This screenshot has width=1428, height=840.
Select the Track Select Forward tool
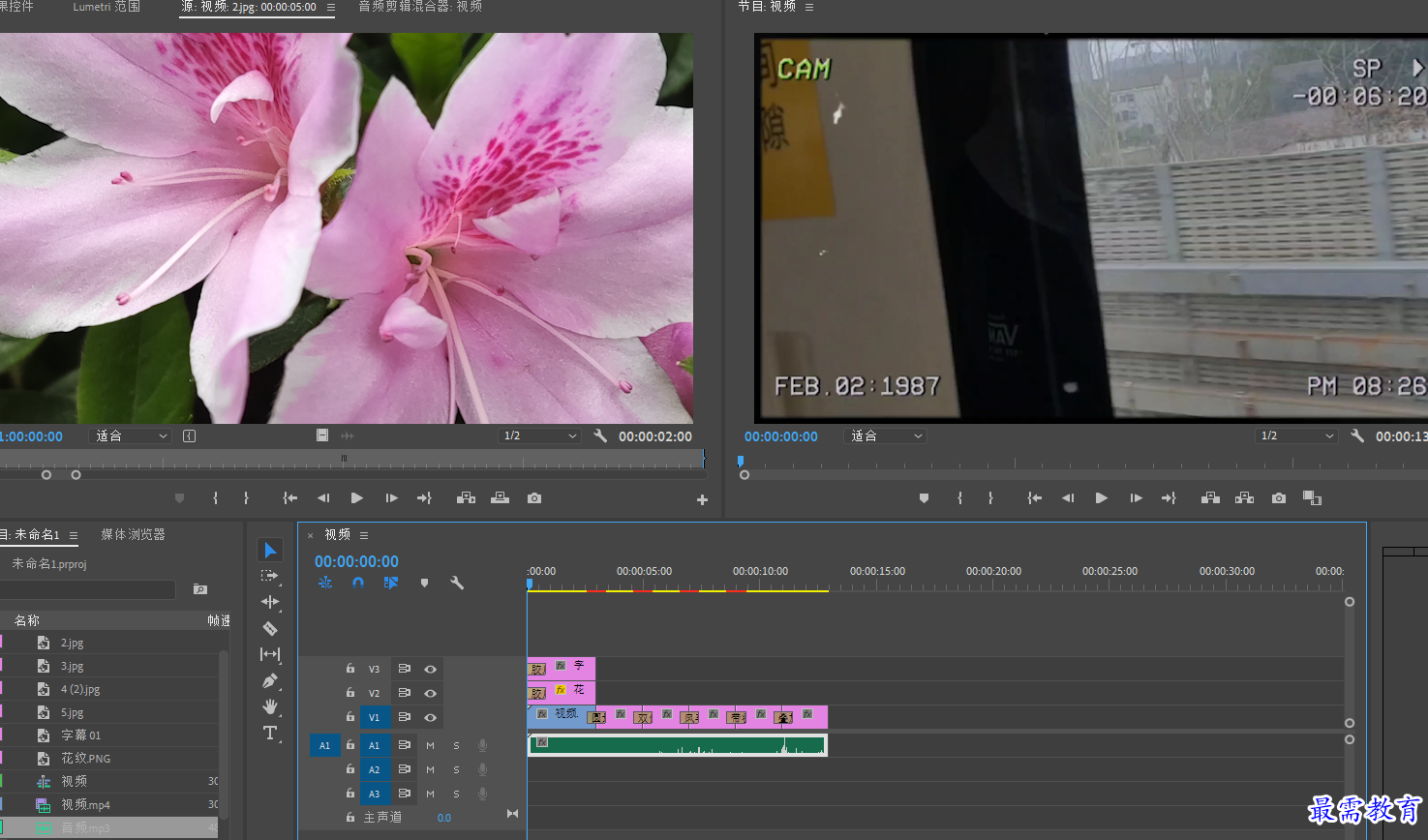(270, 576)
